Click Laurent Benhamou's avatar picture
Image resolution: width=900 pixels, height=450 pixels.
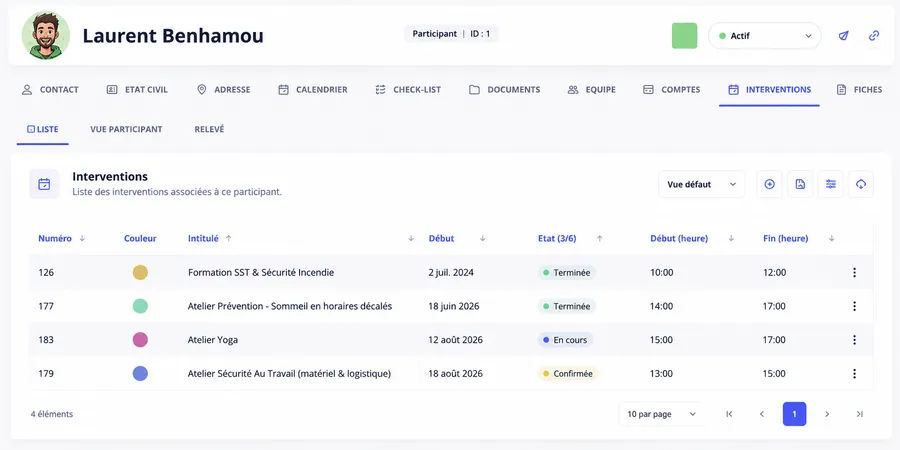coord(46,36)
